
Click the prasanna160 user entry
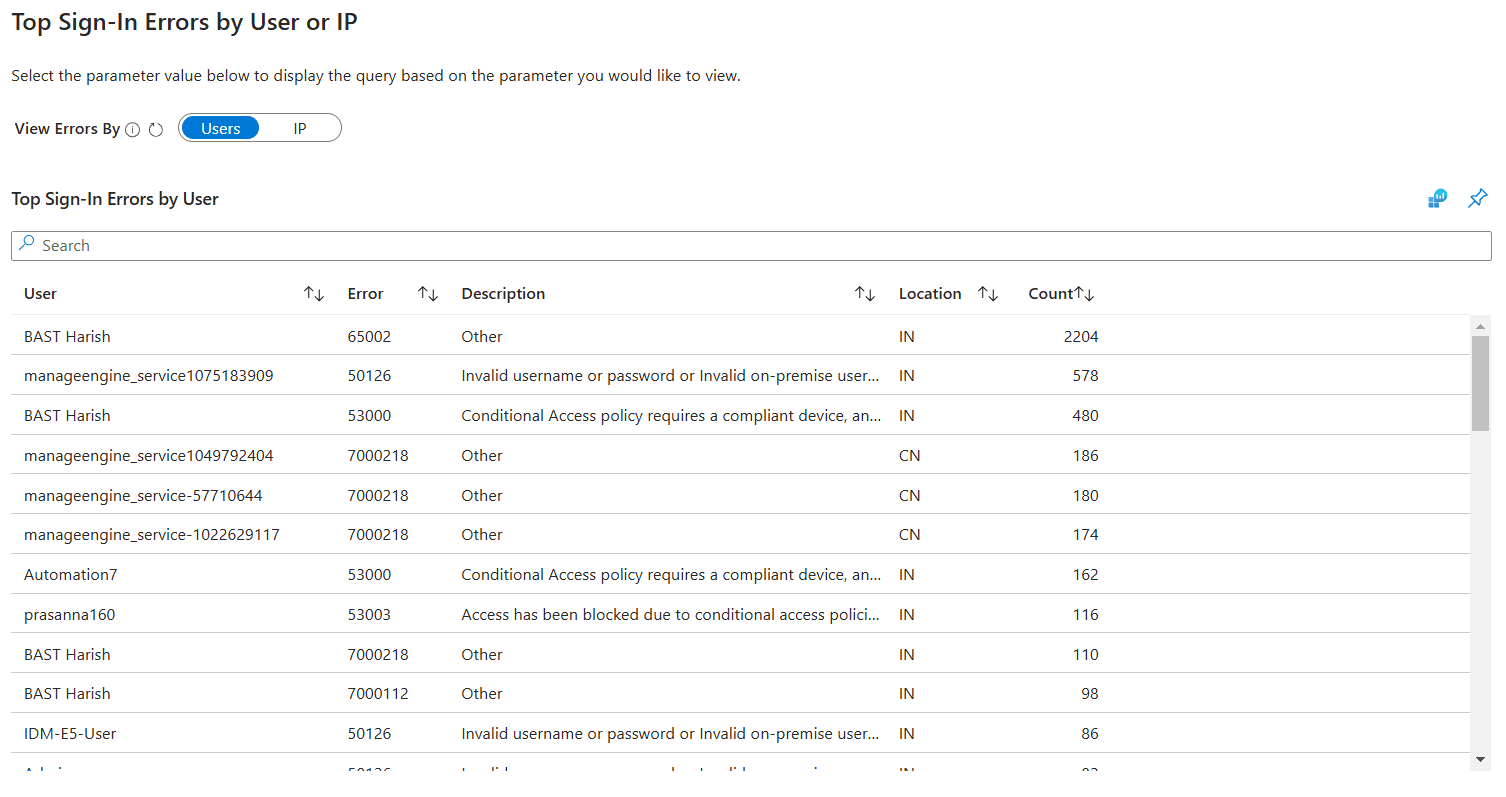[69, 615]
